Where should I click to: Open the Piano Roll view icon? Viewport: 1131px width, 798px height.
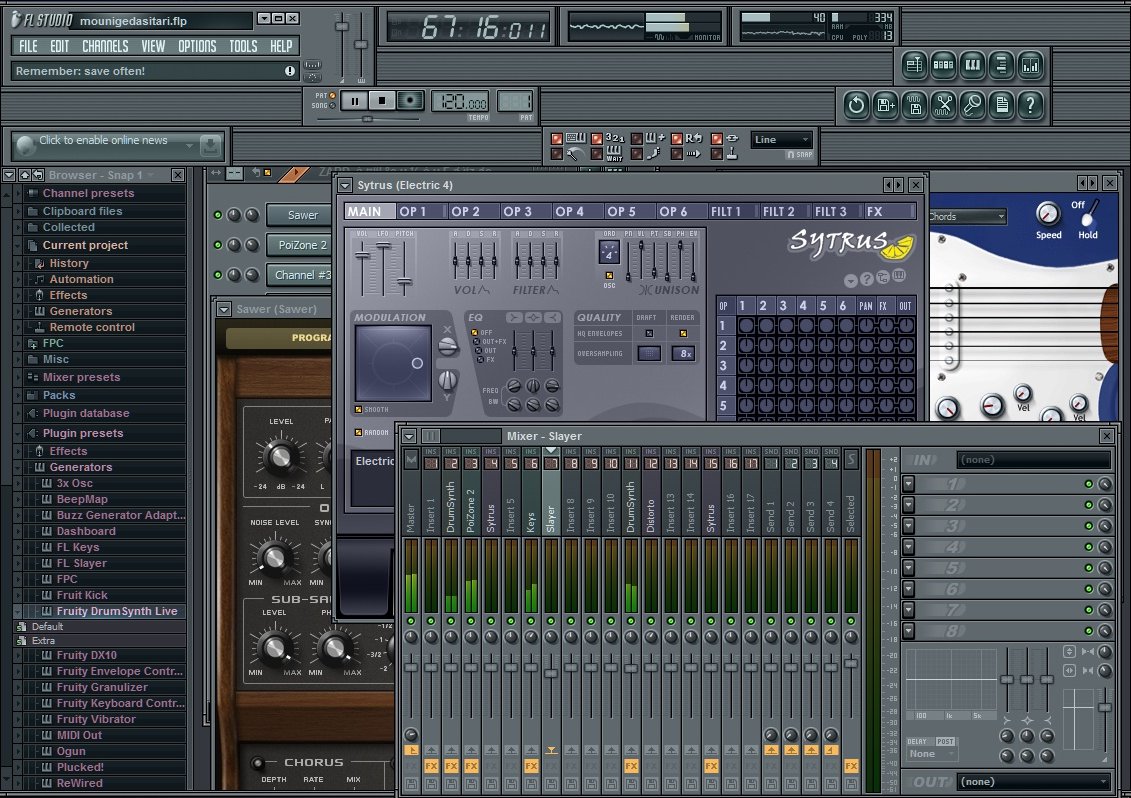pyautogui.click(x=972, y=66)
